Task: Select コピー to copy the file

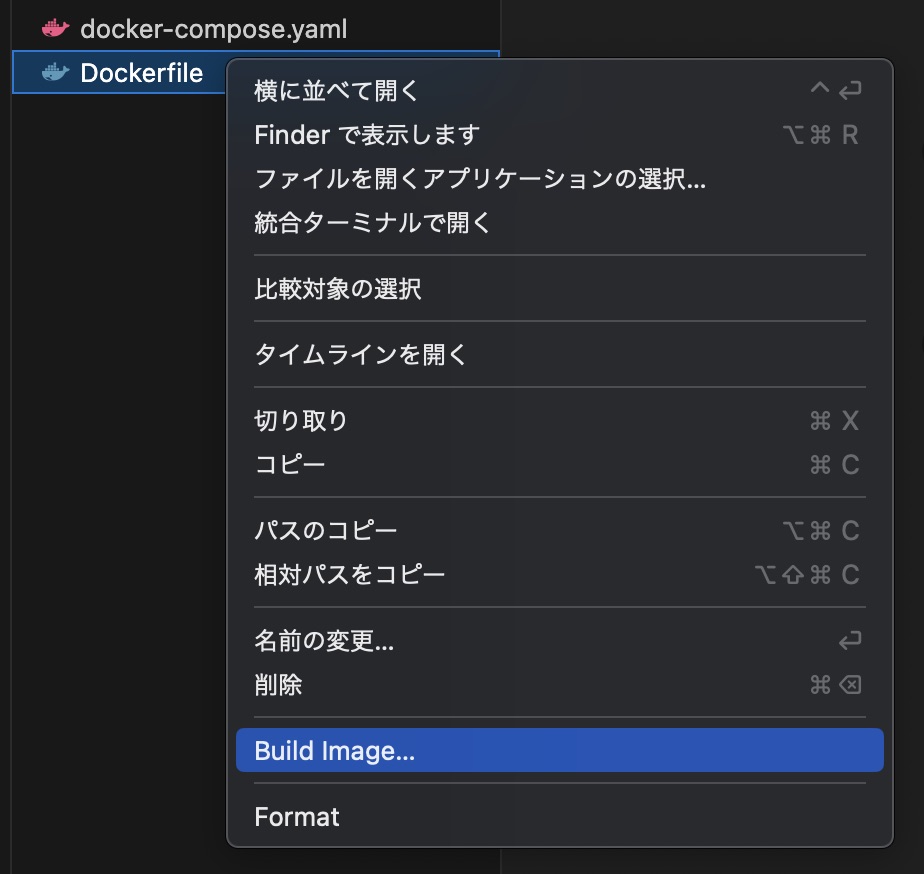Action: pos(290,464)
